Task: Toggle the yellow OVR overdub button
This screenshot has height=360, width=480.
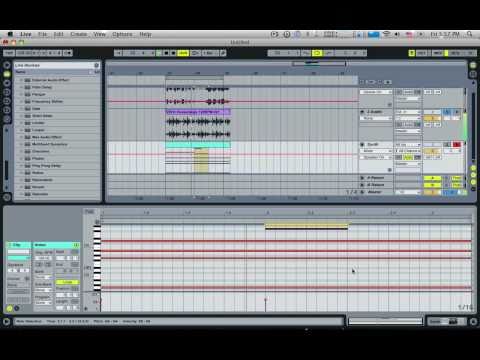Action: click(183, 53)
